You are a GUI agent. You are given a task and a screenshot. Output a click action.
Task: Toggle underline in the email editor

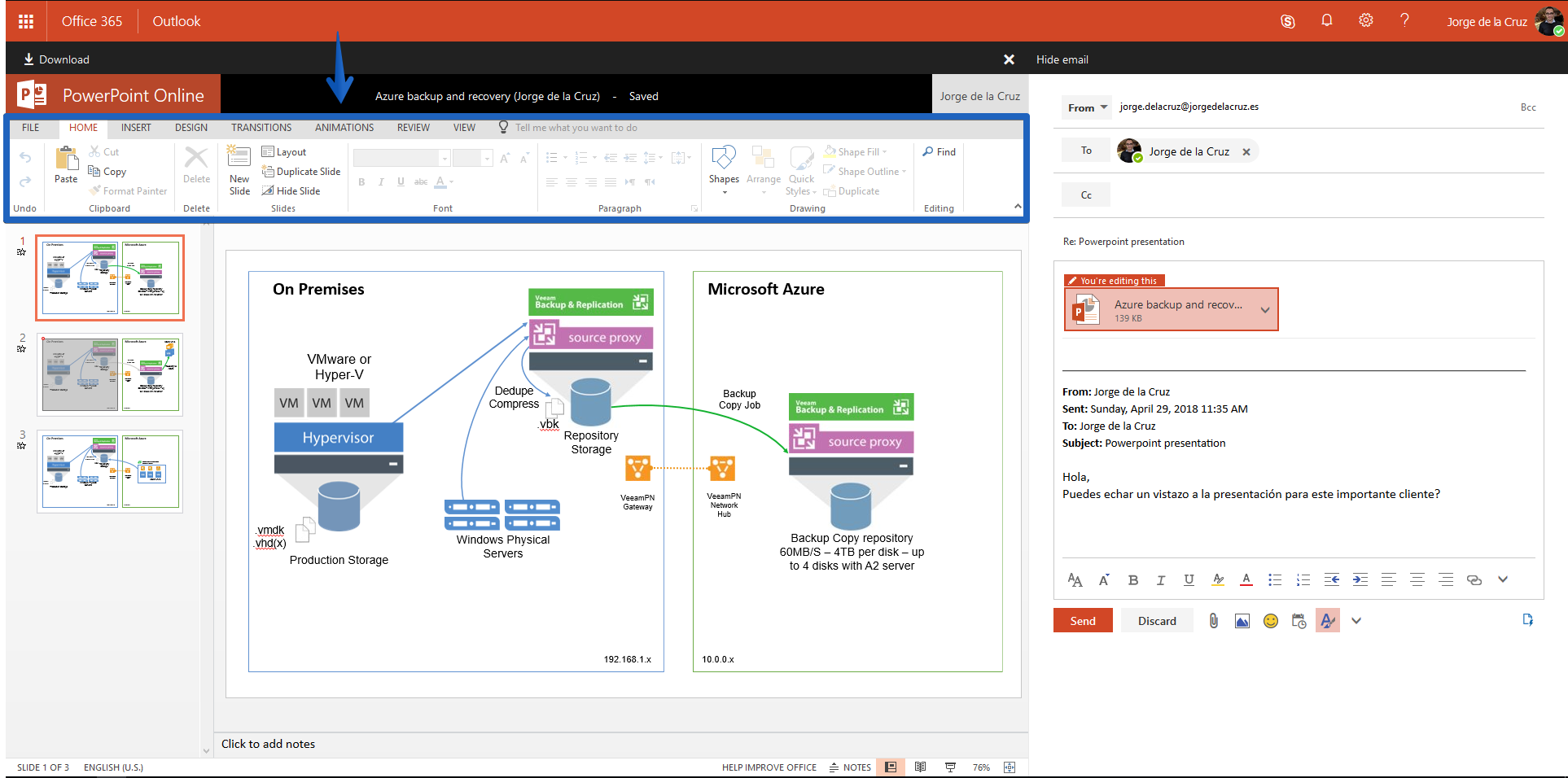click(1189, 580)
